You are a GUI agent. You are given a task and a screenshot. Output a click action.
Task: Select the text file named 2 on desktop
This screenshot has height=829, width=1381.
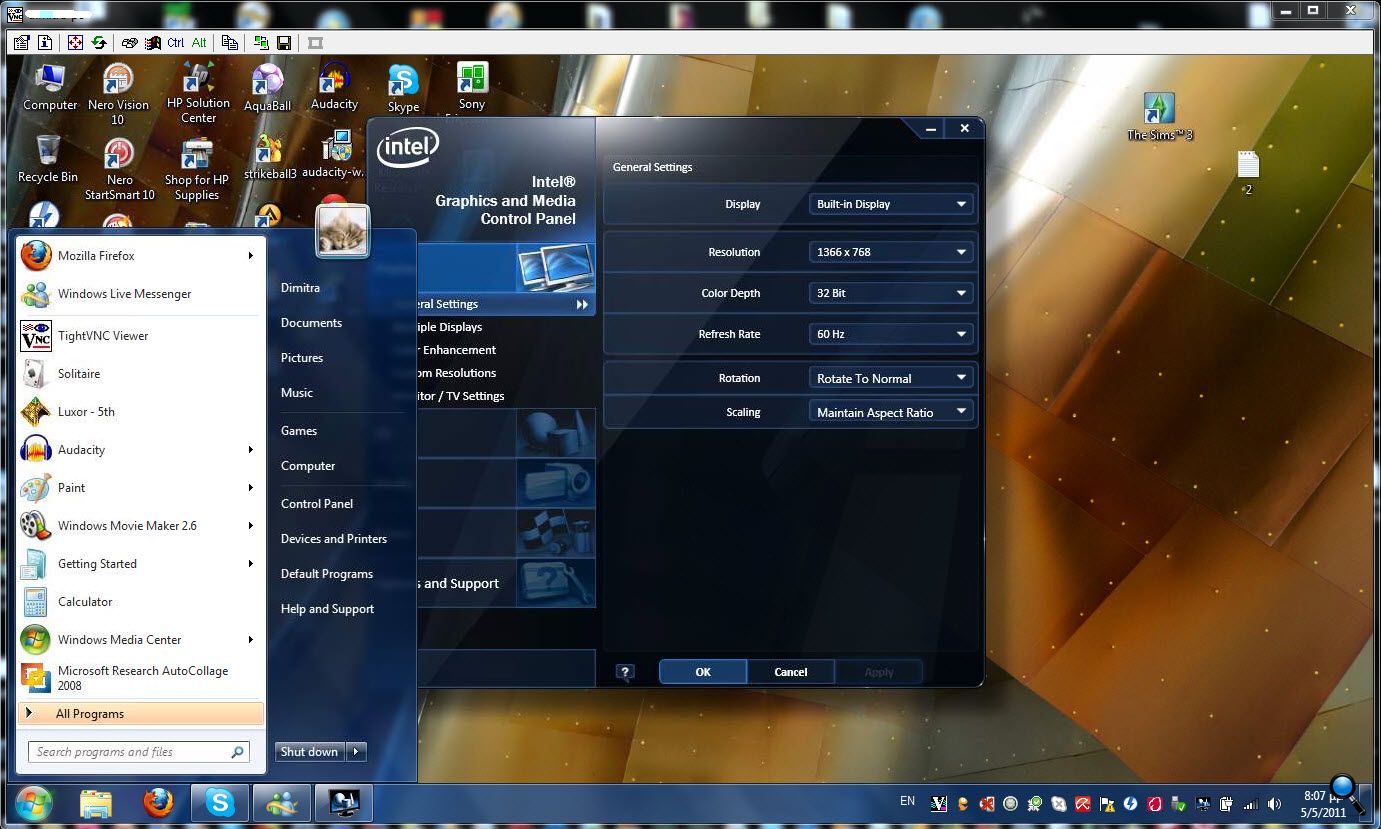tap(1248, 173)
